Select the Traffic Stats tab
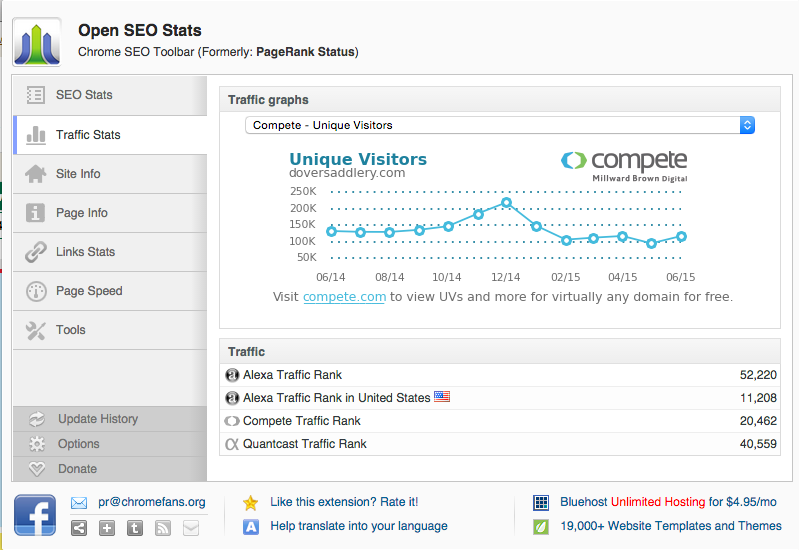 pyautogui.click(x=110, y=135)
